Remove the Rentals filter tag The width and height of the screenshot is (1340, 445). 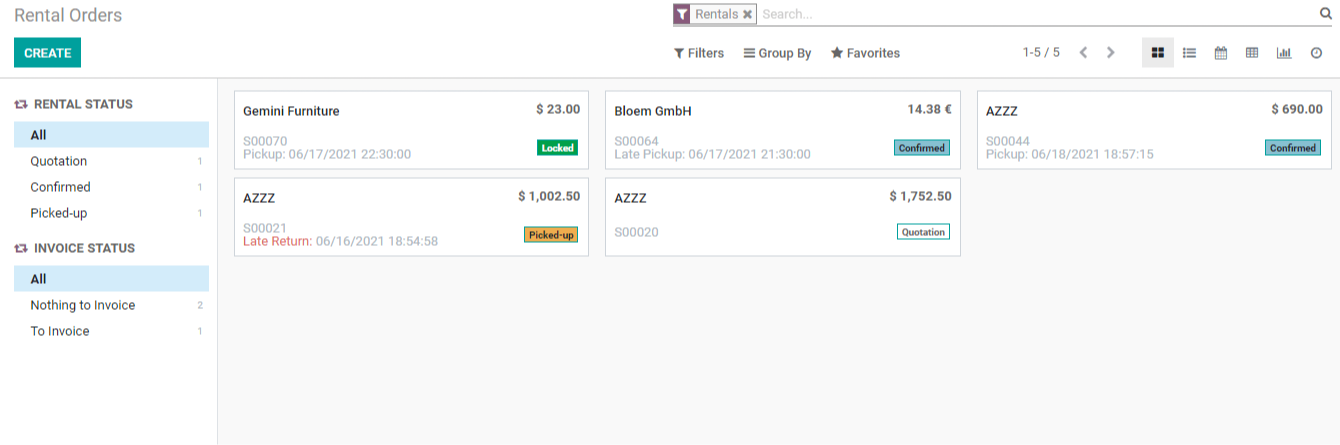[x=747, y=14]
